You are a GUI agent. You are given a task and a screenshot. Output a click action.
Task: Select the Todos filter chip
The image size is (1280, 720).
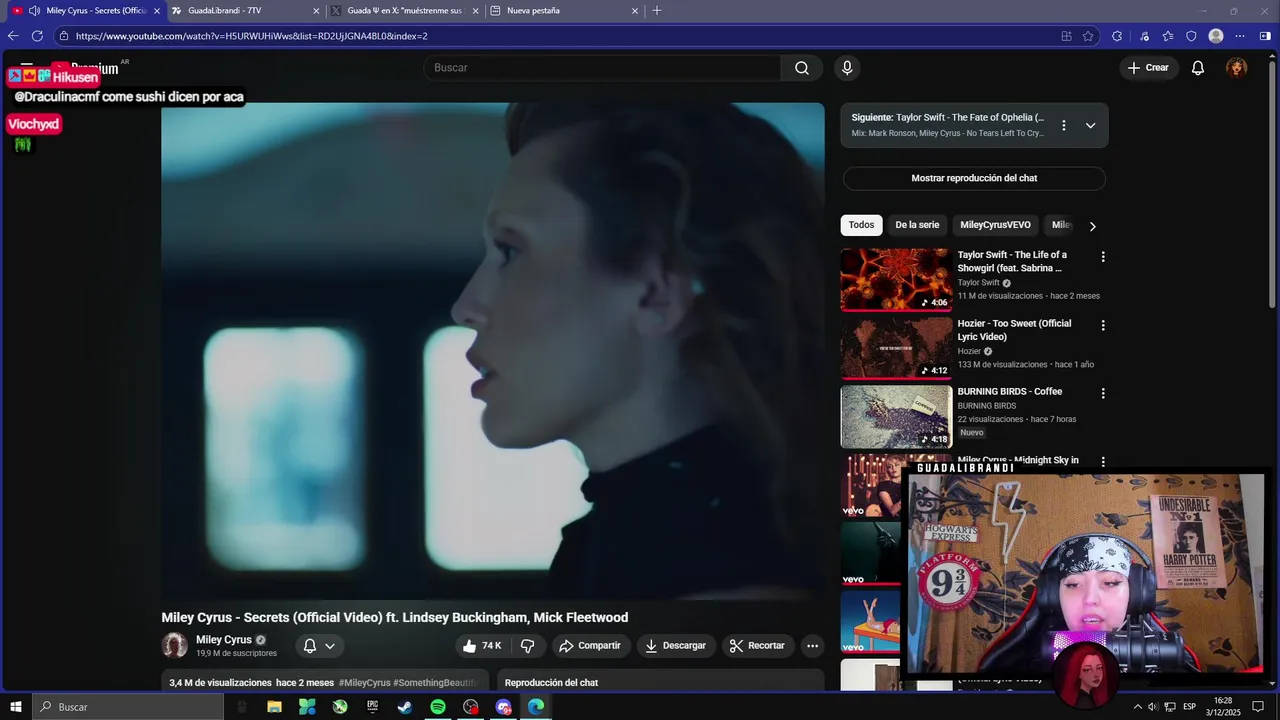click(861, 225)
